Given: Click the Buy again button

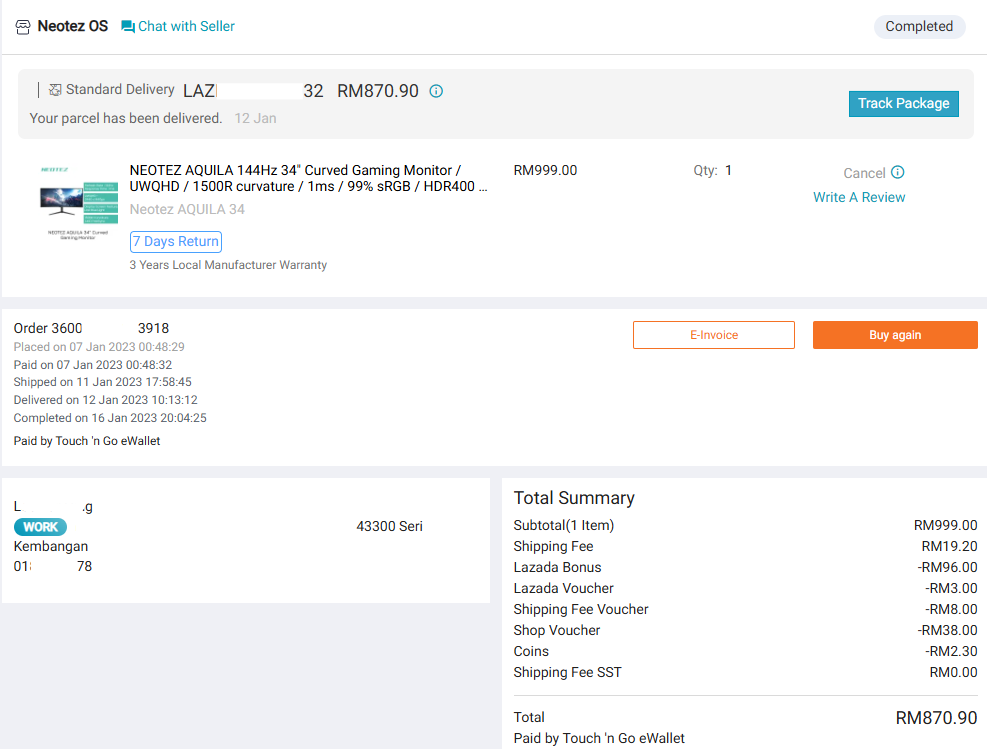Looking at the screenshot, I should click(x=895, y=335).
